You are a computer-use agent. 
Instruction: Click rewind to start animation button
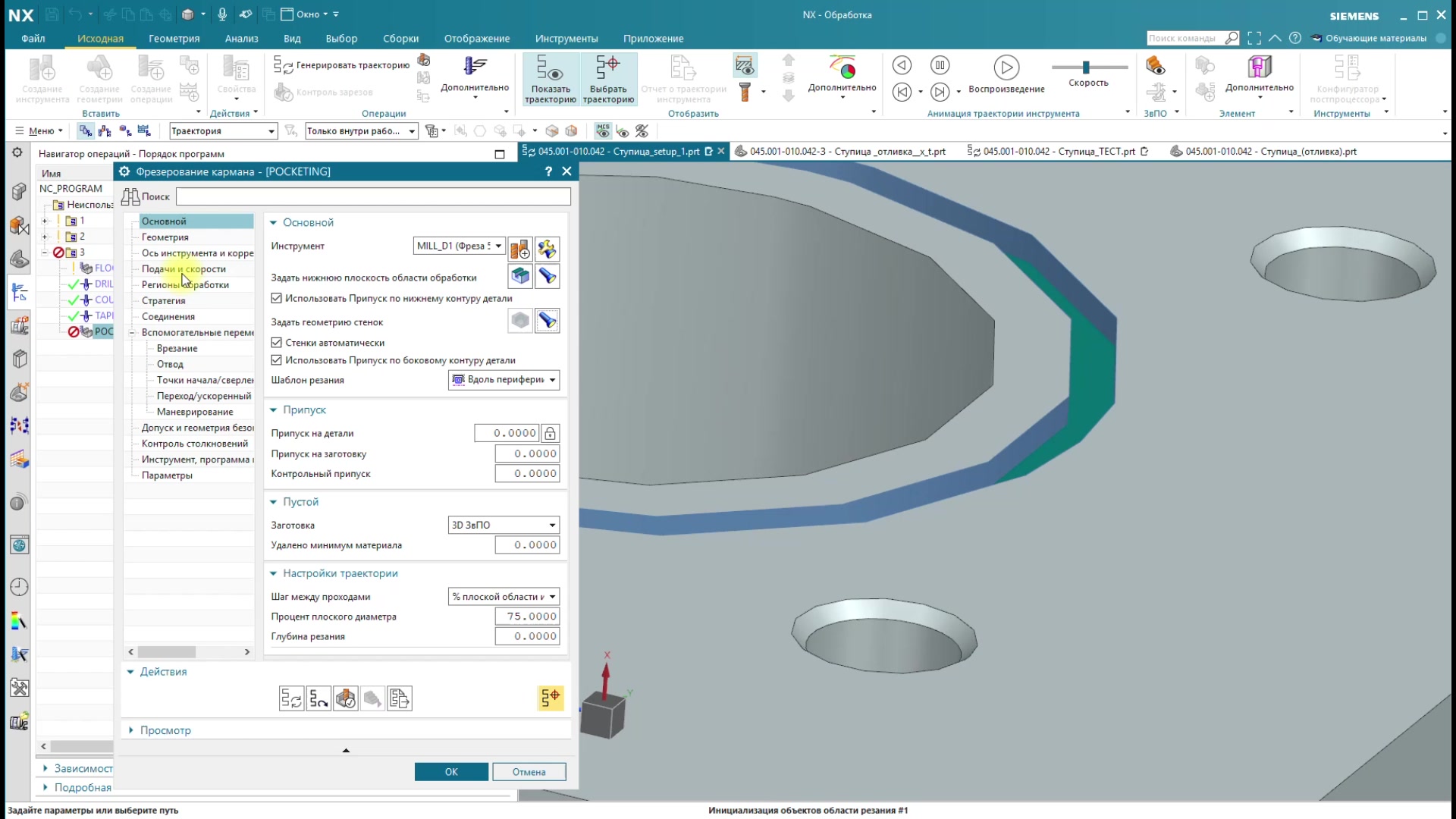click(x=902, y=92)
